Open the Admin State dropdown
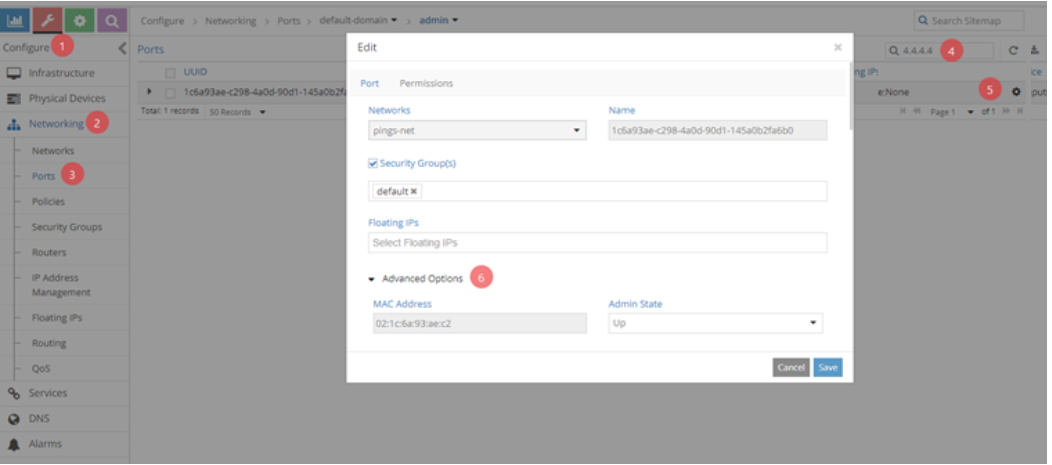Screen dimensions: 1052x465 (x=716, y=323)
